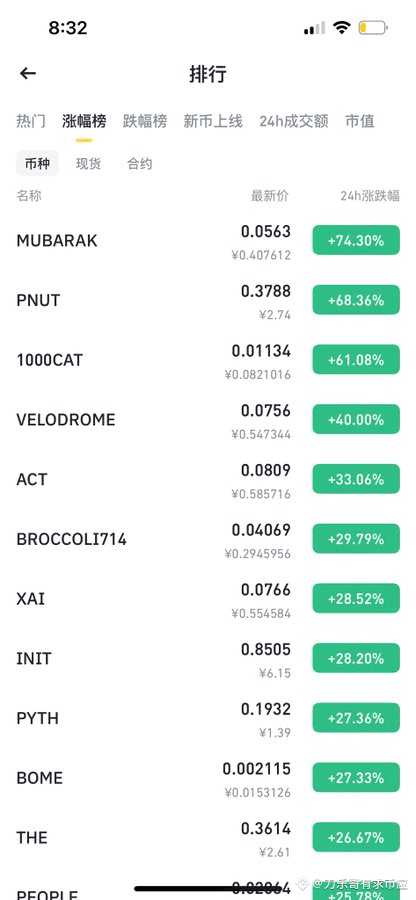Tap MUBARAK +74.30% change button
The width and height of the screenshot is (416, 900).
(356, 240)
